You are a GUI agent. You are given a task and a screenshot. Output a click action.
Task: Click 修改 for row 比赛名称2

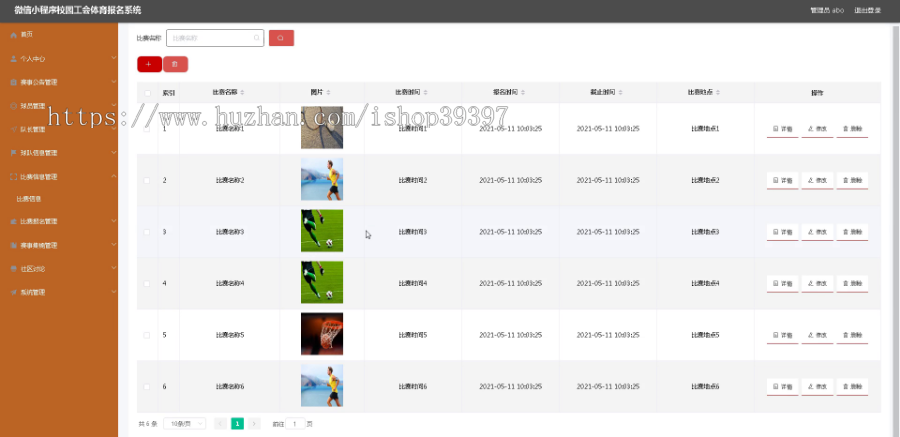tap(817, 181)
